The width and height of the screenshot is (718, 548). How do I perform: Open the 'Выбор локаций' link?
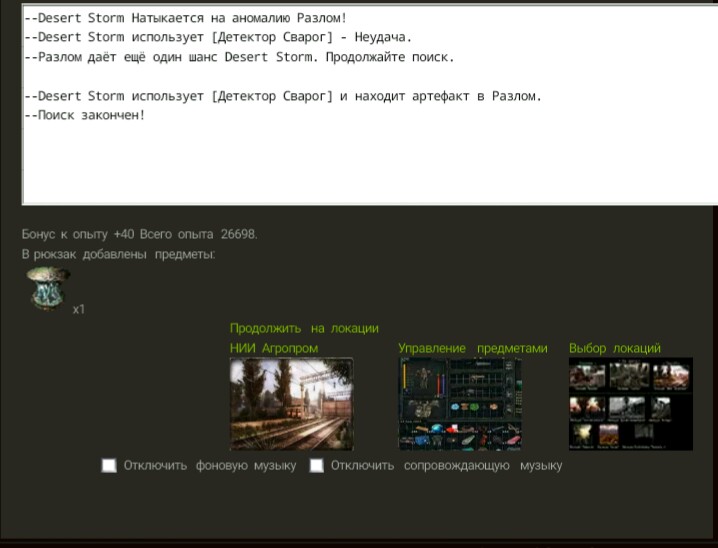pos(615,348)
